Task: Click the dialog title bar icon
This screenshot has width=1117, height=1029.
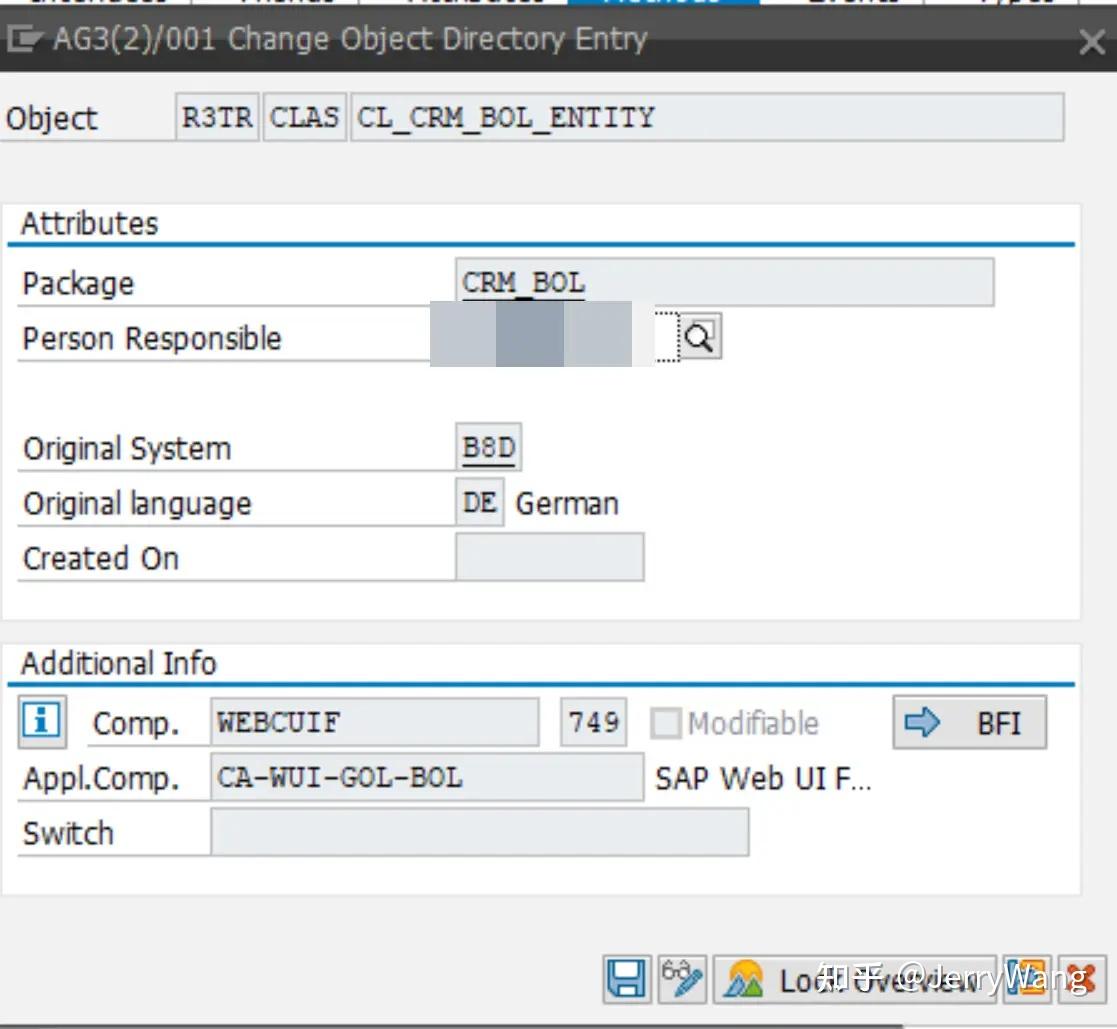Action: [24, 41]
